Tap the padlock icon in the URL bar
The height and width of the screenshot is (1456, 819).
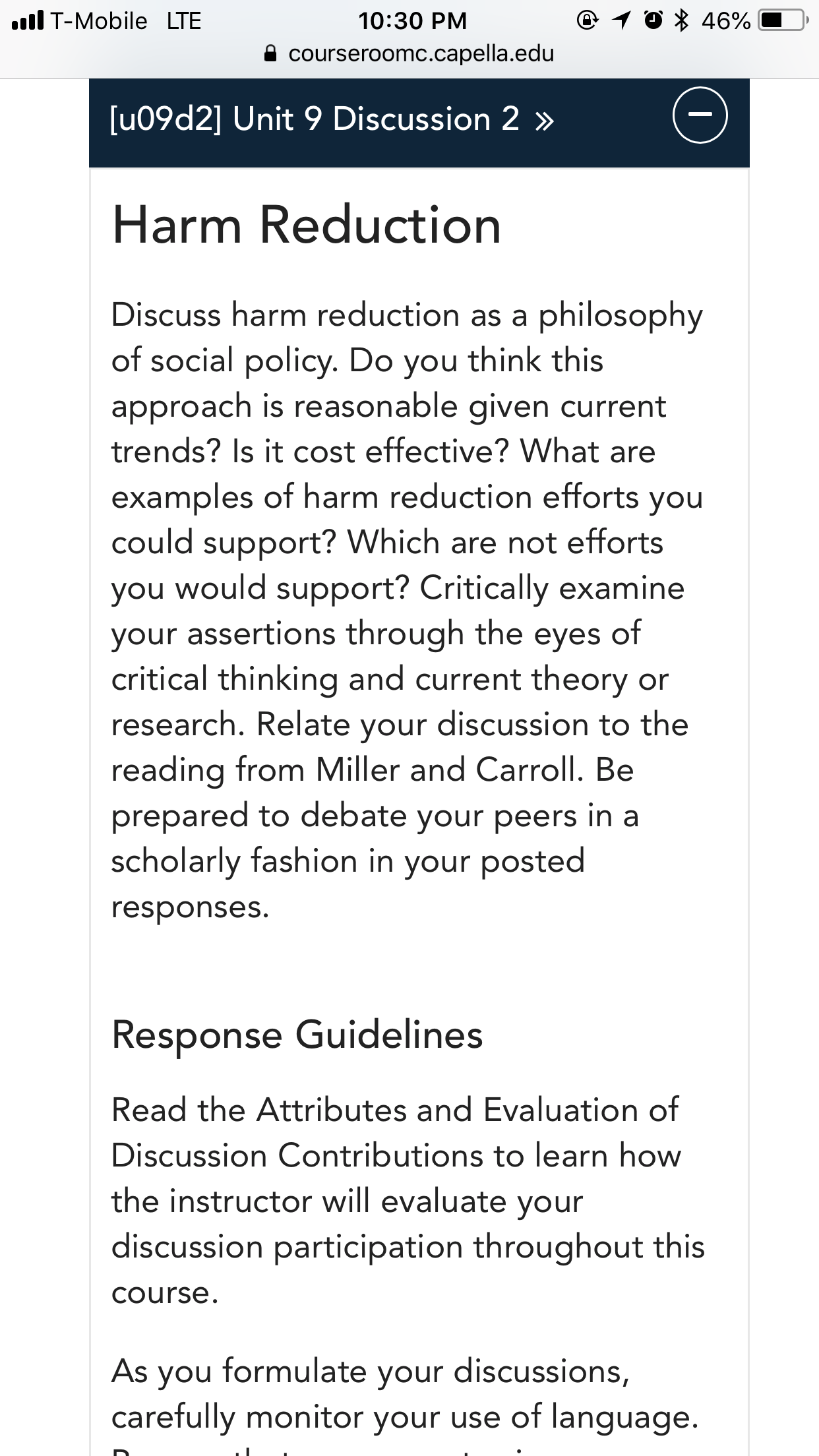coord(270,53)
